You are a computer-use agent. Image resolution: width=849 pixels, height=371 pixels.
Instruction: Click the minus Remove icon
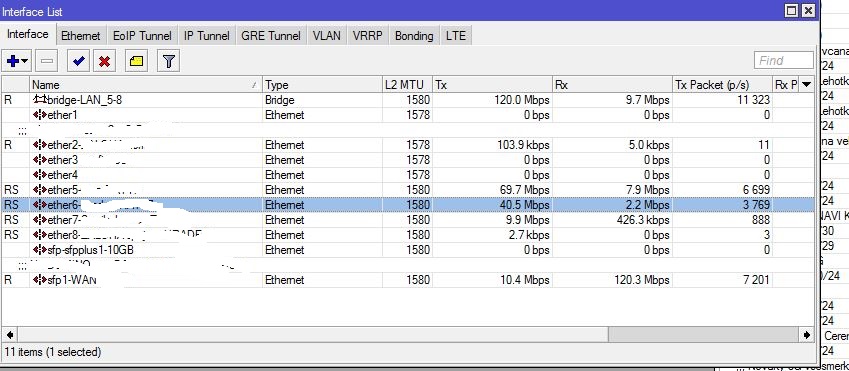tap(47, 61)
